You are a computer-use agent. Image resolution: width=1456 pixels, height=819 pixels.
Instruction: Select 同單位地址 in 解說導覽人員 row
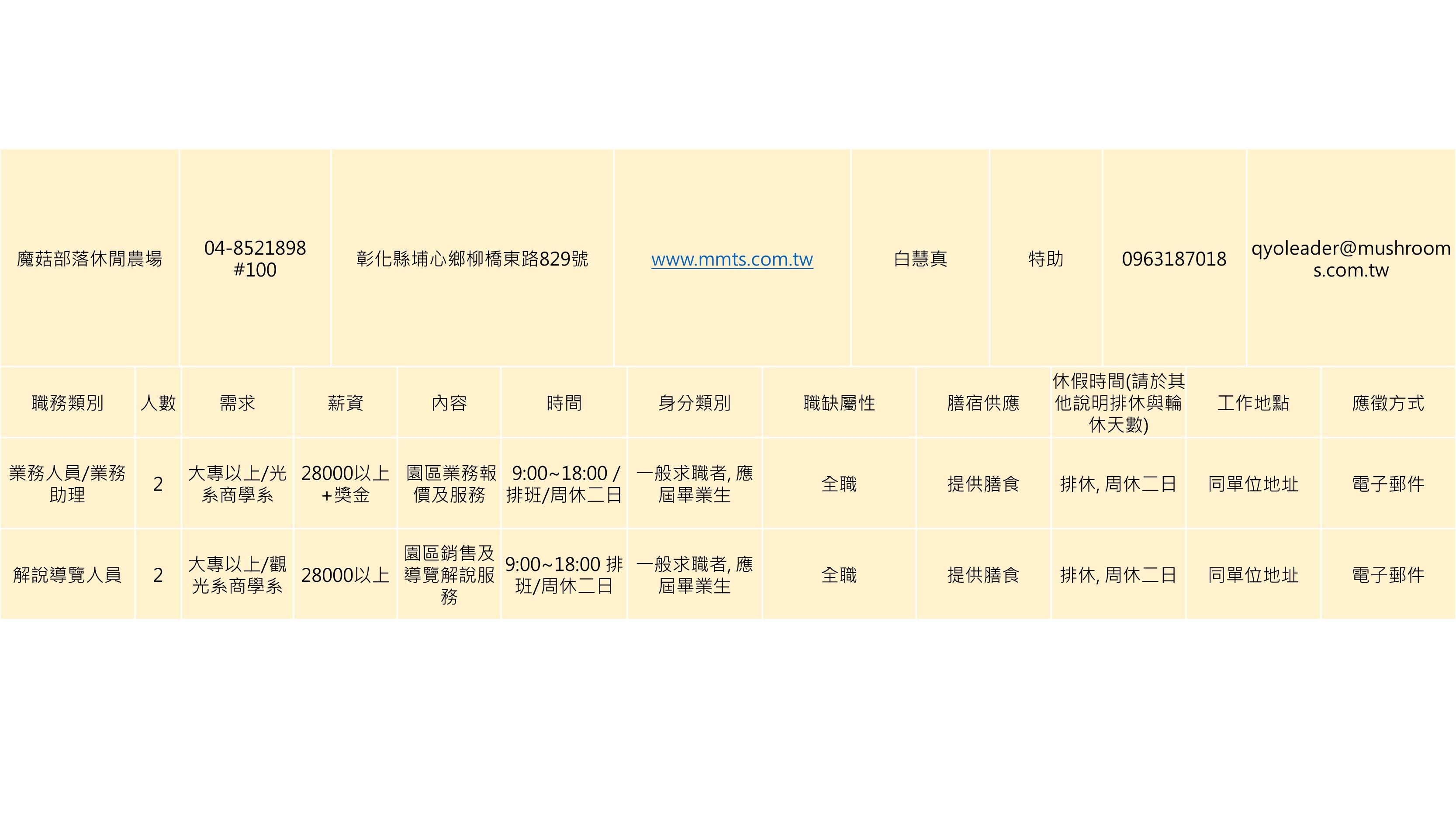[x=1253, y=574]
